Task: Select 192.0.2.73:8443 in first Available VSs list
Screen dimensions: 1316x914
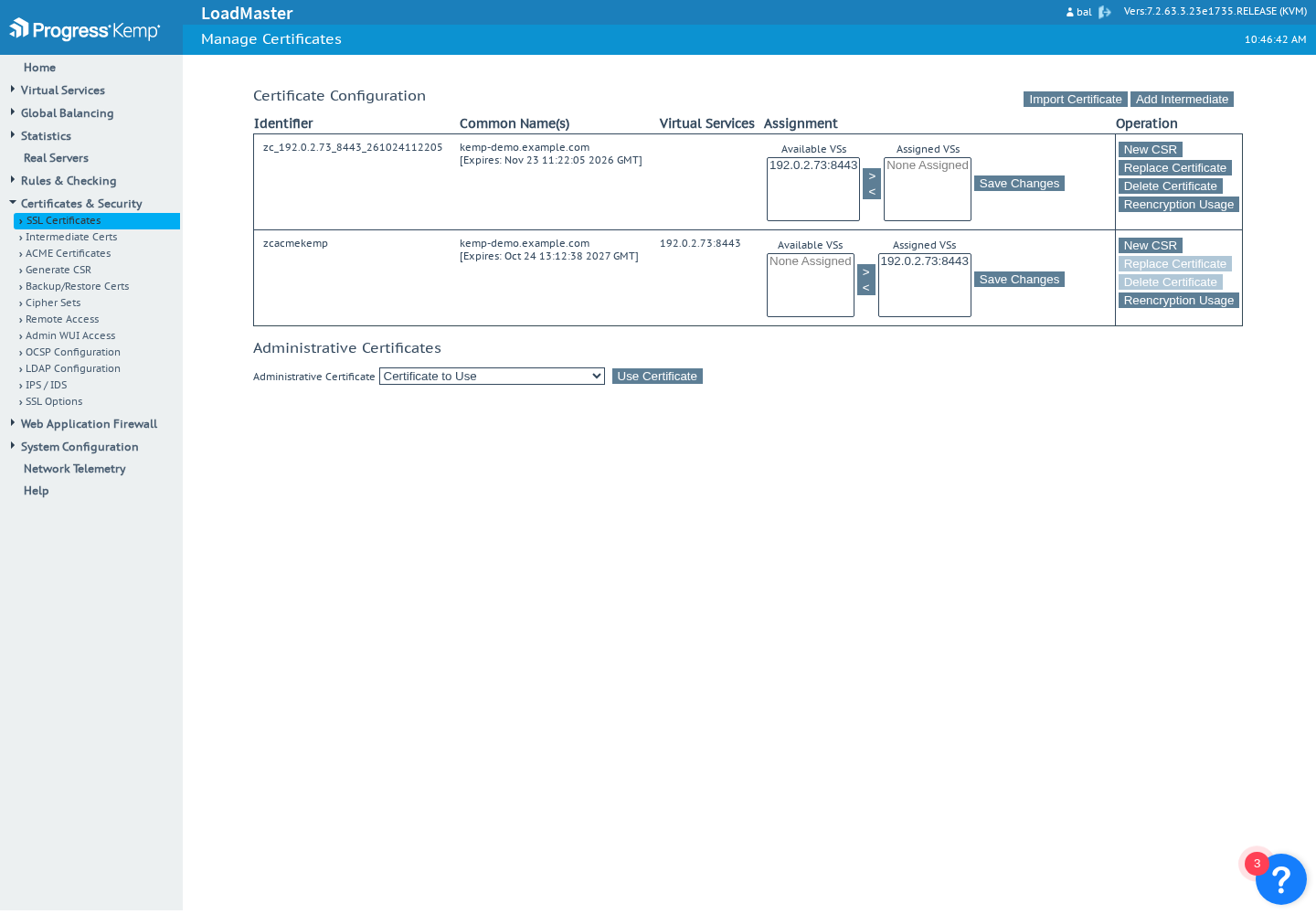Action: pyautogui.click(x=813, y=165)
